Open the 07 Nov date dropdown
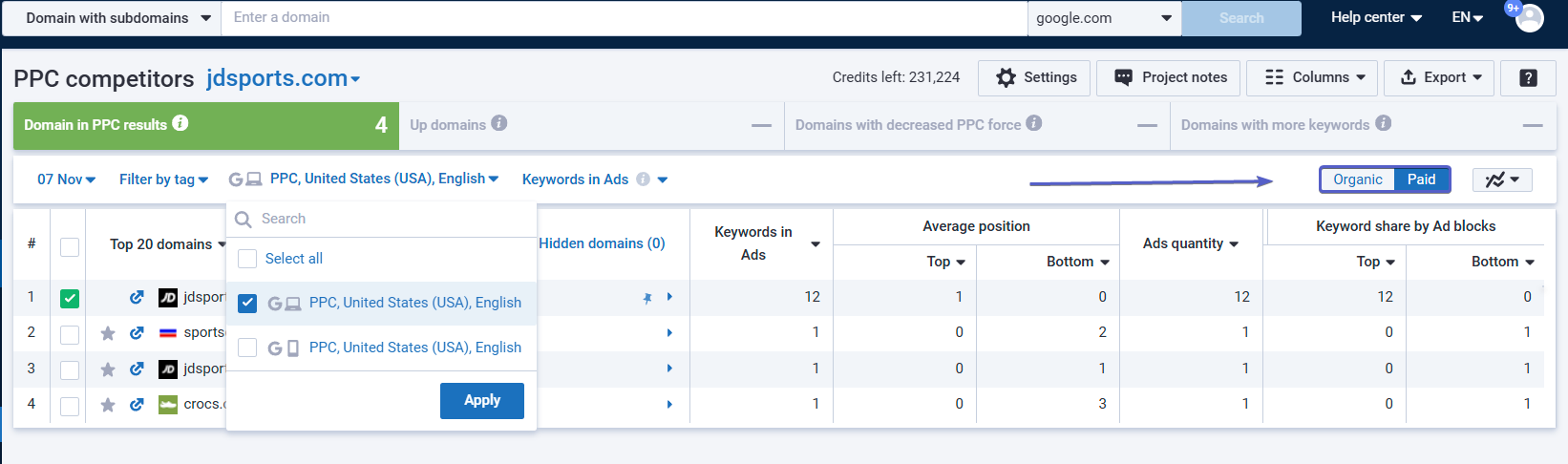Image resolution: width=1568 pixels, height=464 pixels. pyautogui.click(x=66, y=179)
